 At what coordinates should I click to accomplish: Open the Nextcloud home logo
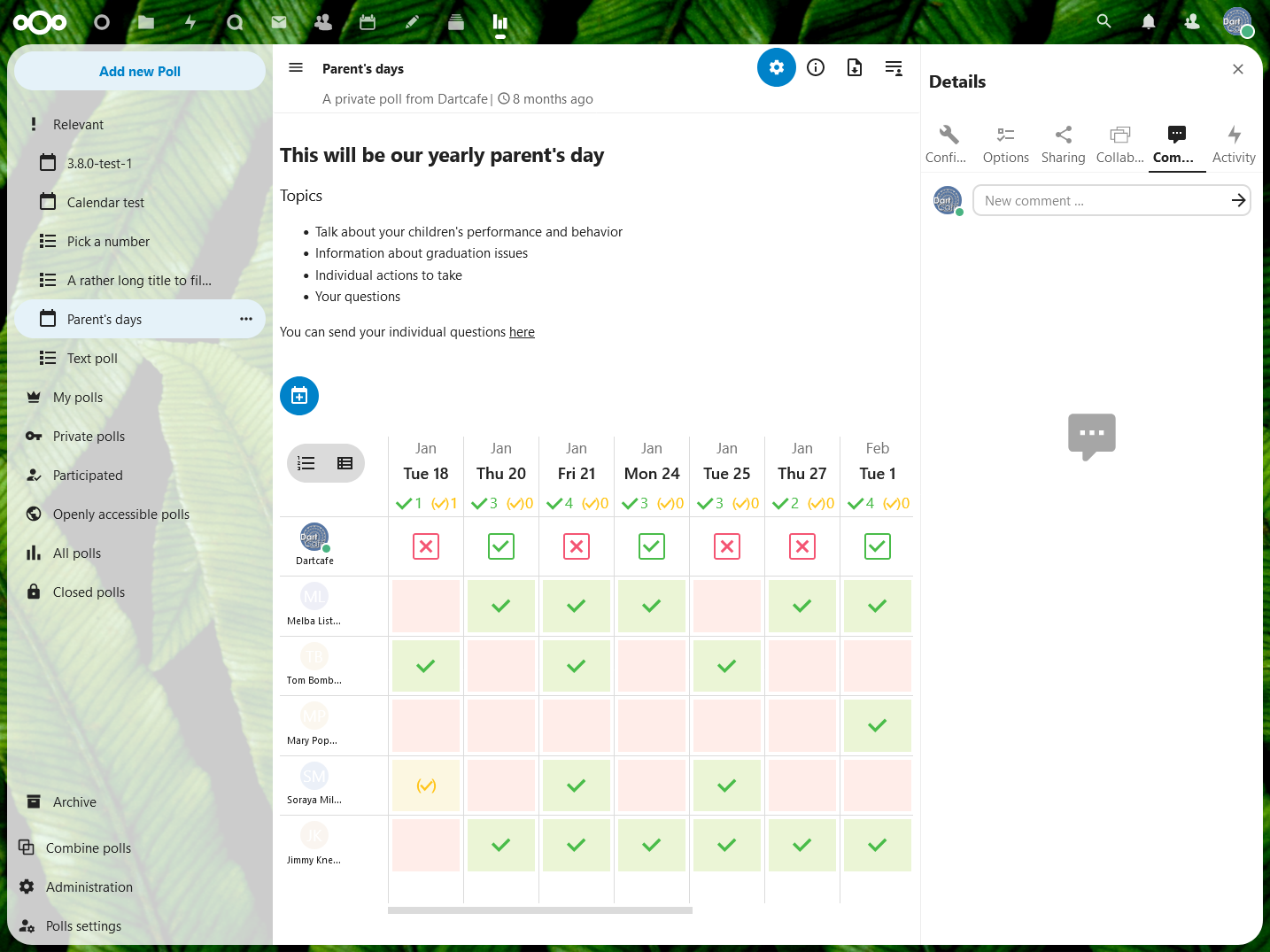40,22
